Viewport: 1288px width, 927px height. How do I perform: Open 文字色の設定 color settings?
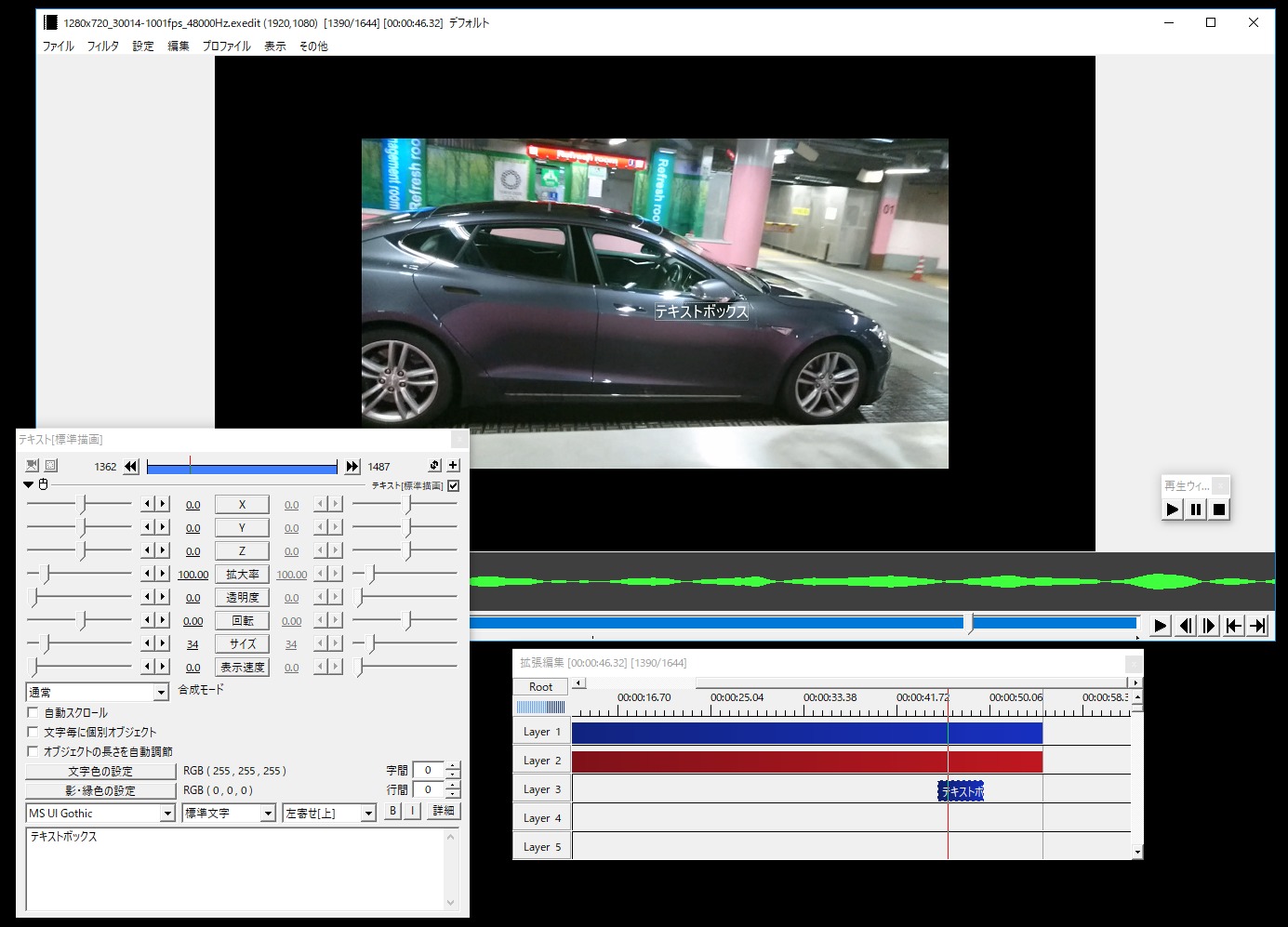coord(100,771)
